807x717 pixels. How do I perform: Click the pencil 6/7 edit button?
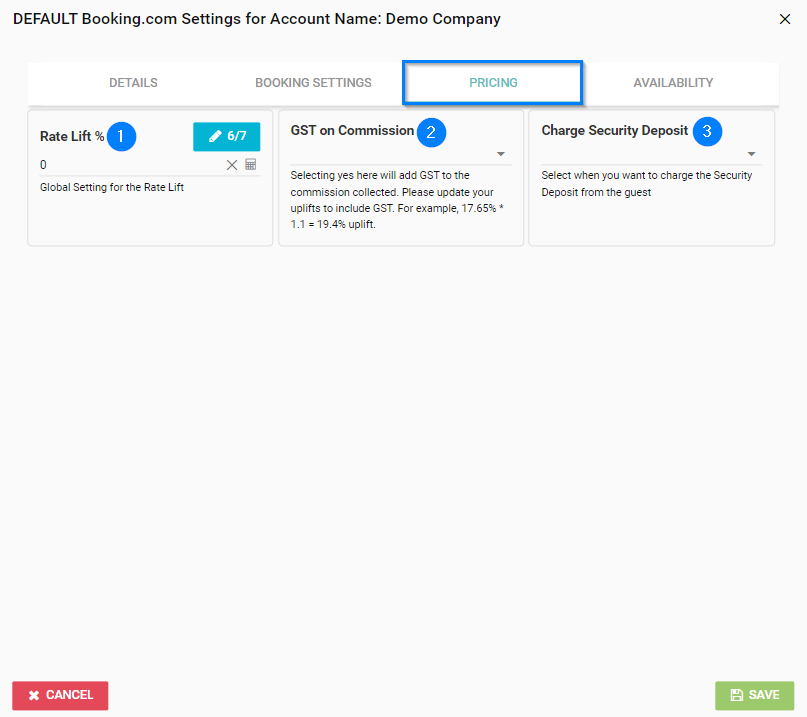click(x=226, y=136)
